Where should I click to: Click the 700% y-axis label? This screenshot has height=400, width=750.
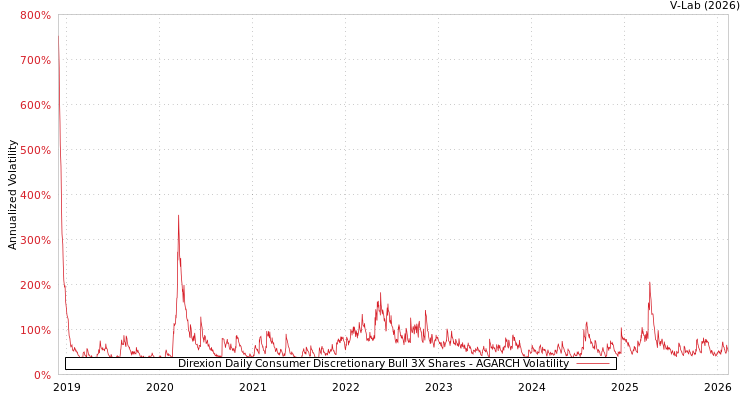(x=35, y=60)
